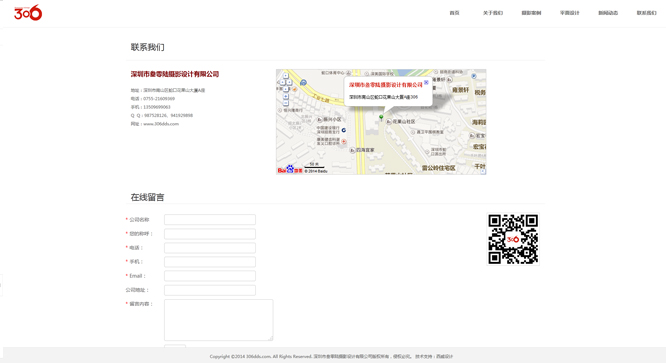Click the 306 logo in the header
Viewport: 666px width, 363px height.
pyautogui.click(x=28, y=13)
